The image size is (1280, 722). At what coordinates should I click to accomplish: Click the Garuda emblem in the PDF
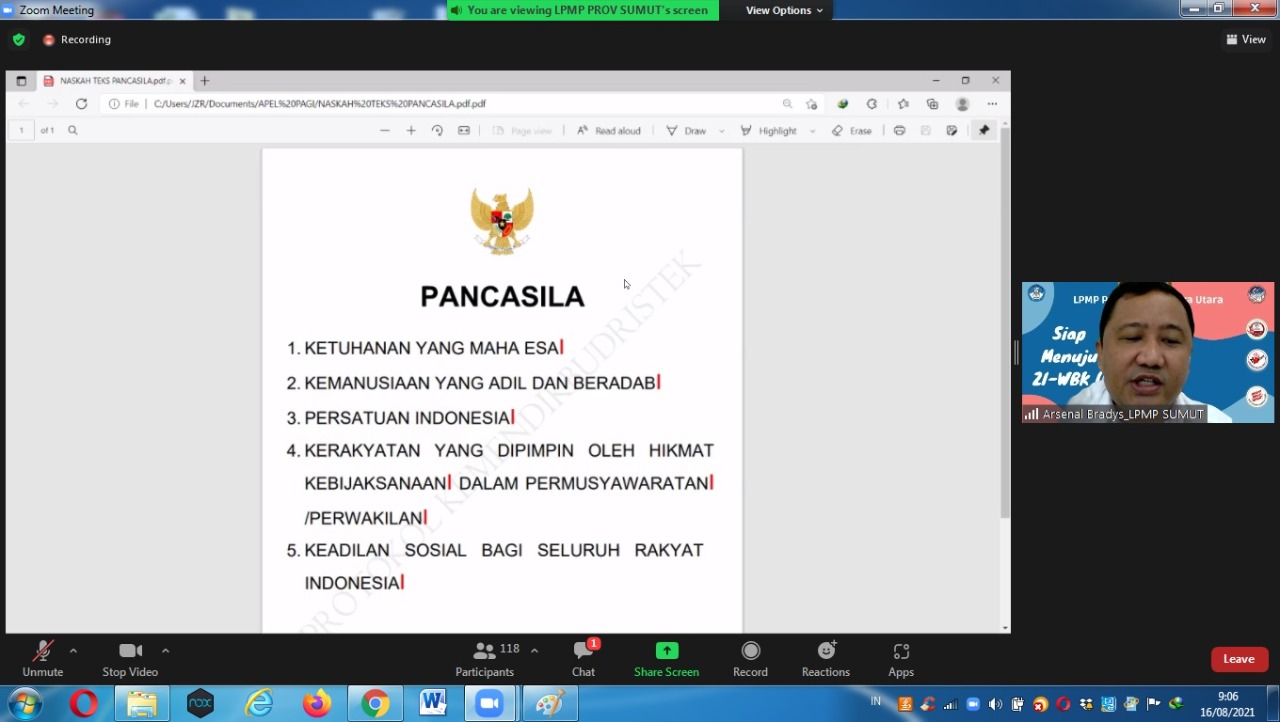click(x=502, y=220)
